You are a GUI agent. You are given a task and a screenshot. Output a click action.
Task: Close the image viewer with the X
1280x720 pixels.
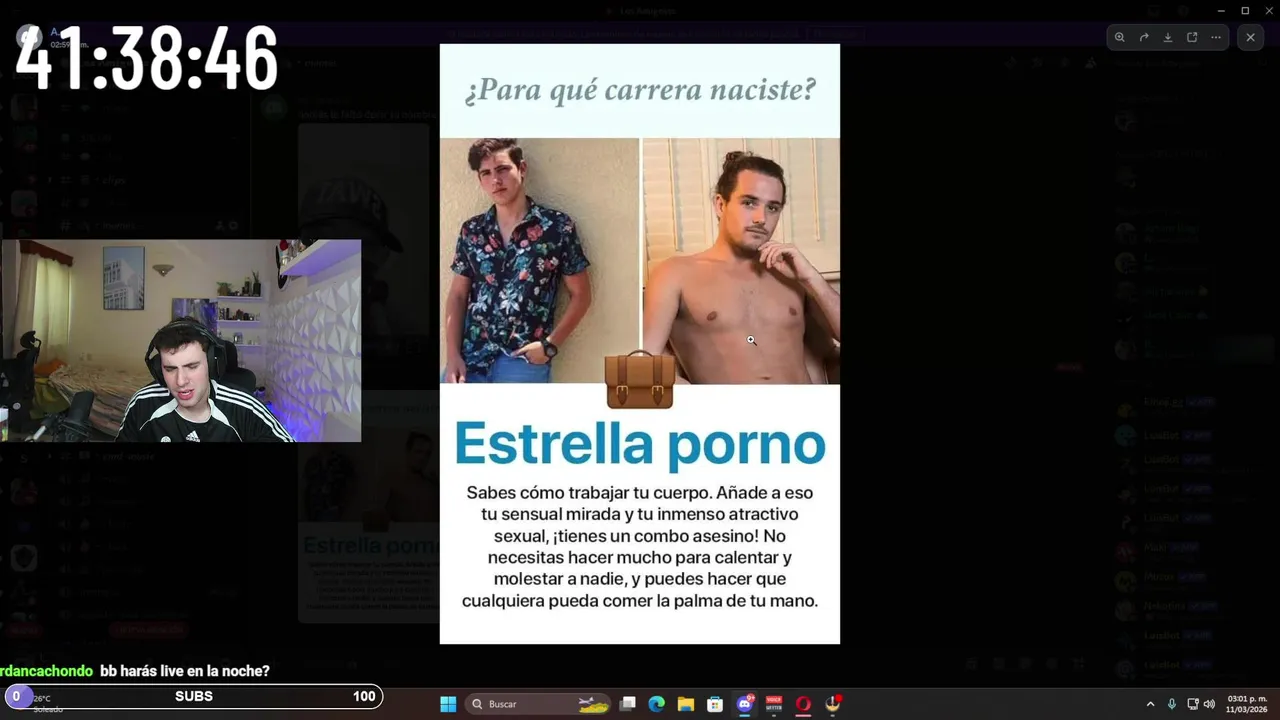(x=1250, y=37)
